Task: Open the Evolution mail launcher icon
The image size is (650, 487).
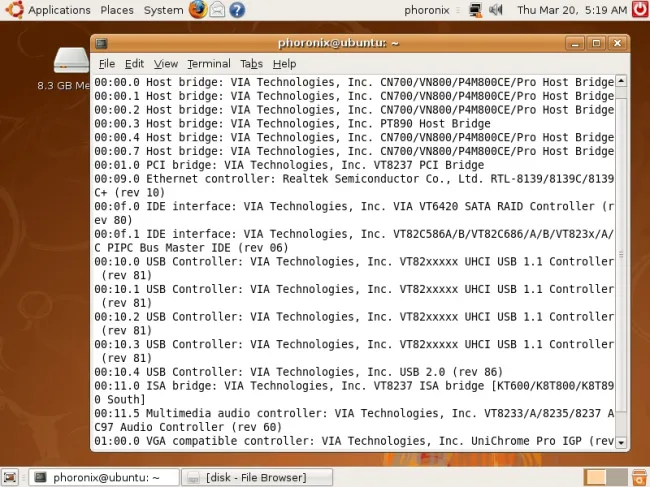Action: 217,10
